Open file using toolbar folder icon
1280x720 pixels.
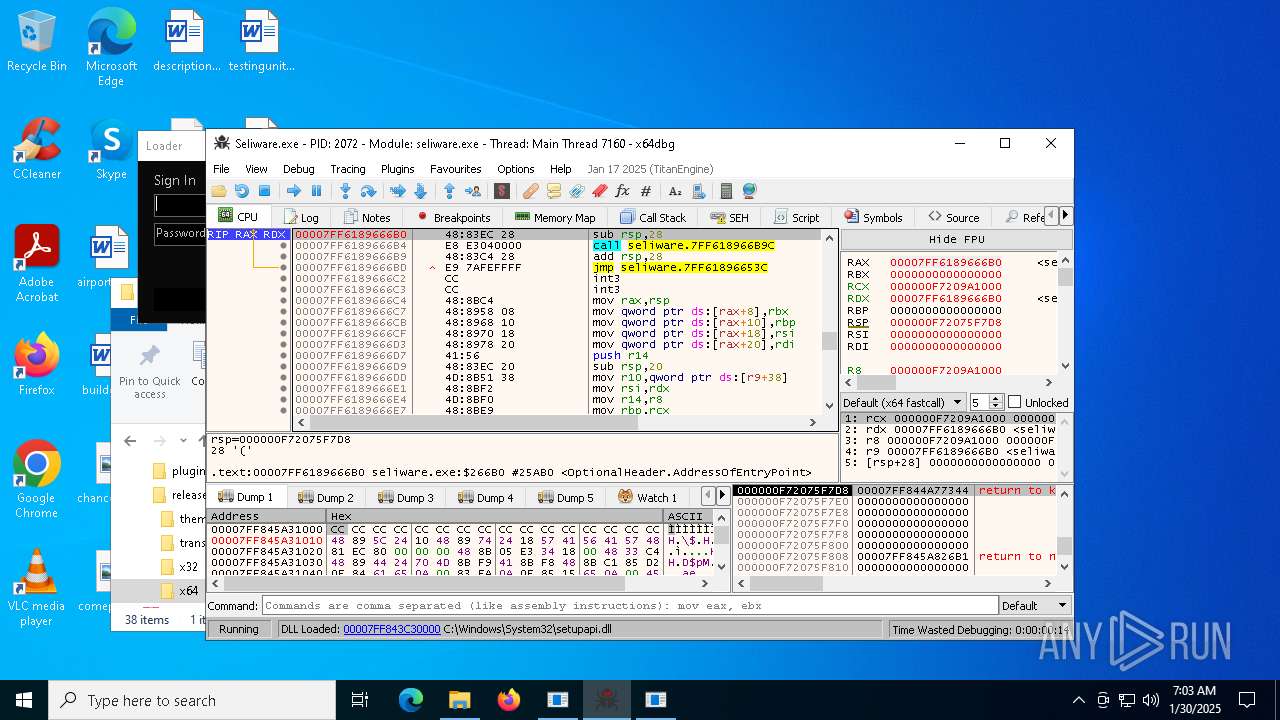click(x=219, y=191)
